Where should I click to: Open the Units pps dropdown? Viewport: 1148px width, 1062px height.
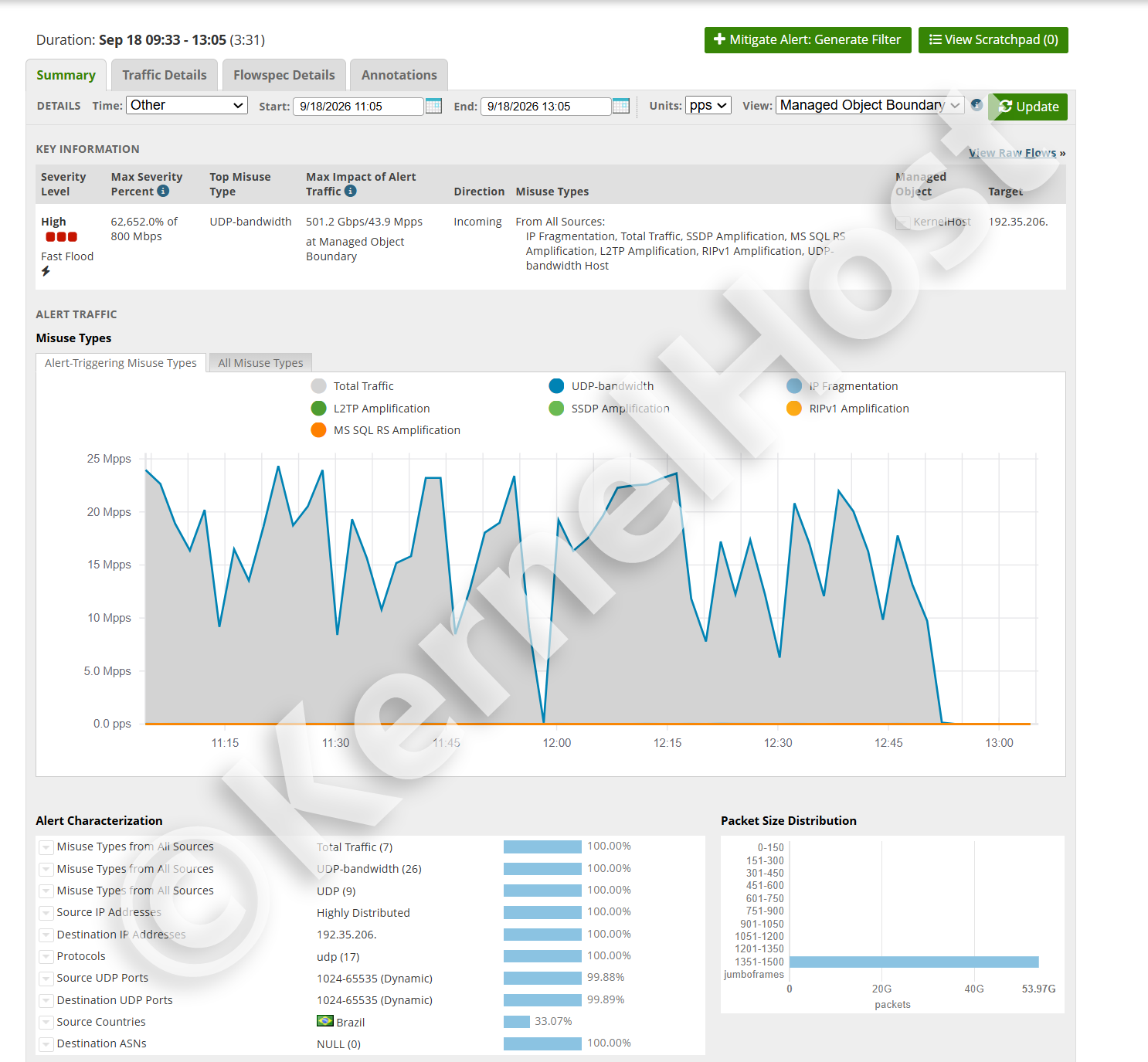(708, 105)
